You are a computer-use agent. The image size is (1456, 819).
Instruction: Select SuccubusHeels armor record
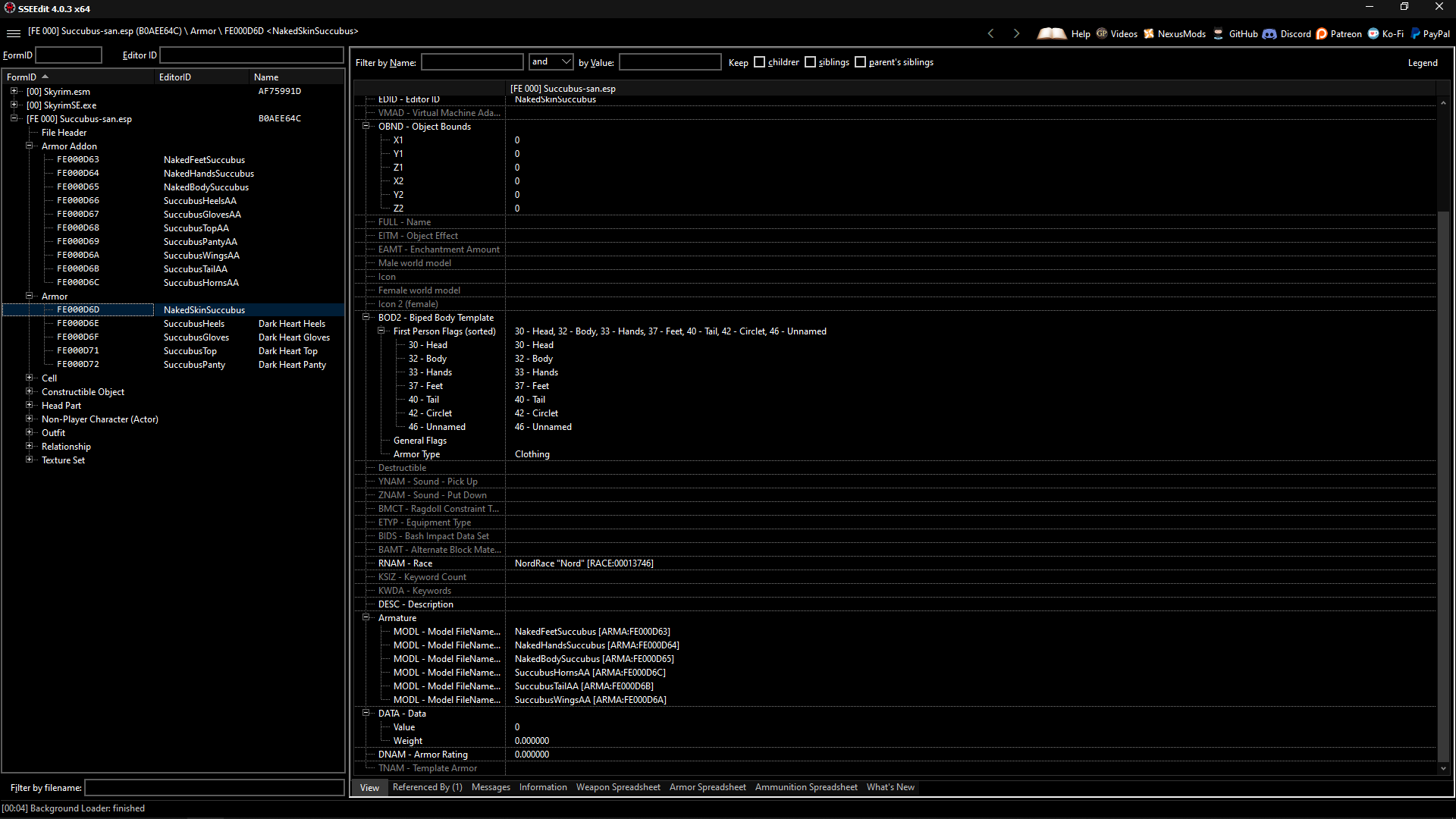point(194,324)
